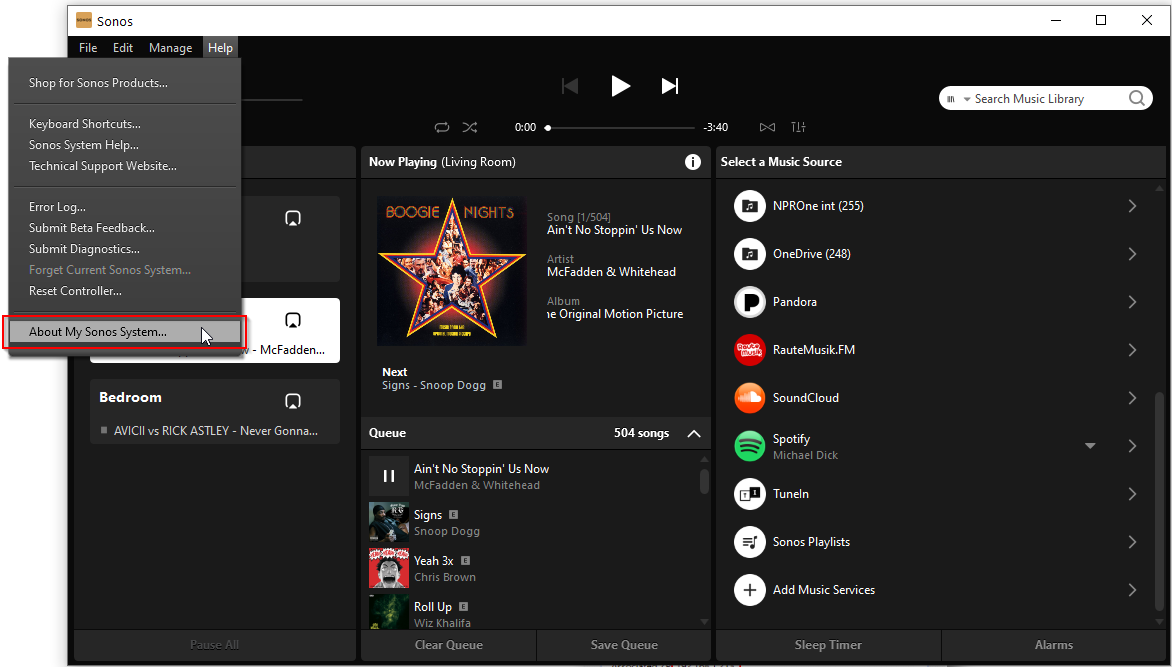1172x667 pixels.
Task: Expand the Spotify chevron
Action: click(x=1132, y=446)
